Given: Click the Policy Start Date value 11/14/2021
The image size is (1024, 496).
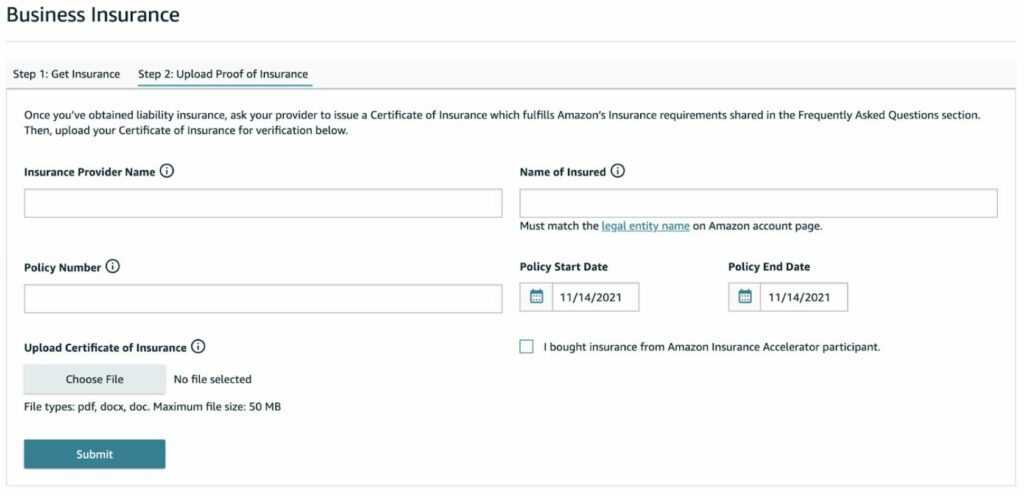Looking at the screenshot, I should click(596, 297).
